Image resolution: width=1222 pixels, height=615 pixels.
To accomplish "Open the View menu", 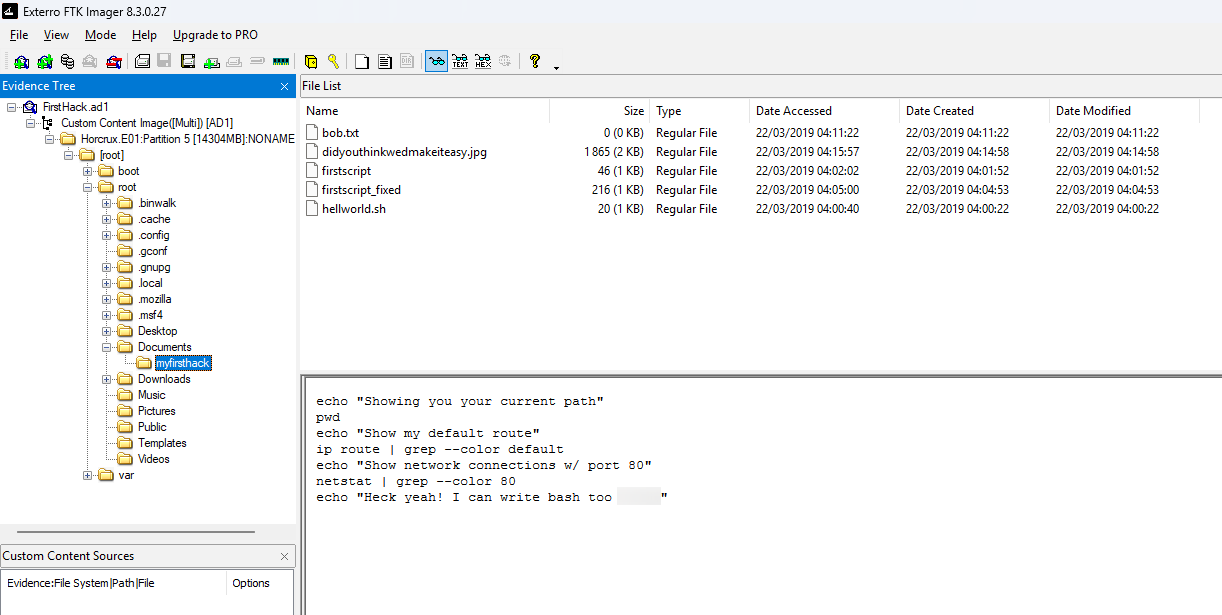I will point(56,35).
